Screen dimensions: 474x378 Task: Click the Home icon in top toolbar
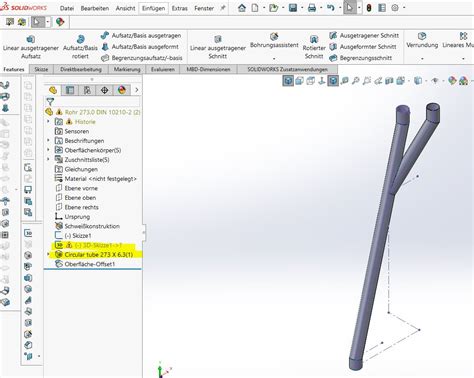click(x=242, y=8)
